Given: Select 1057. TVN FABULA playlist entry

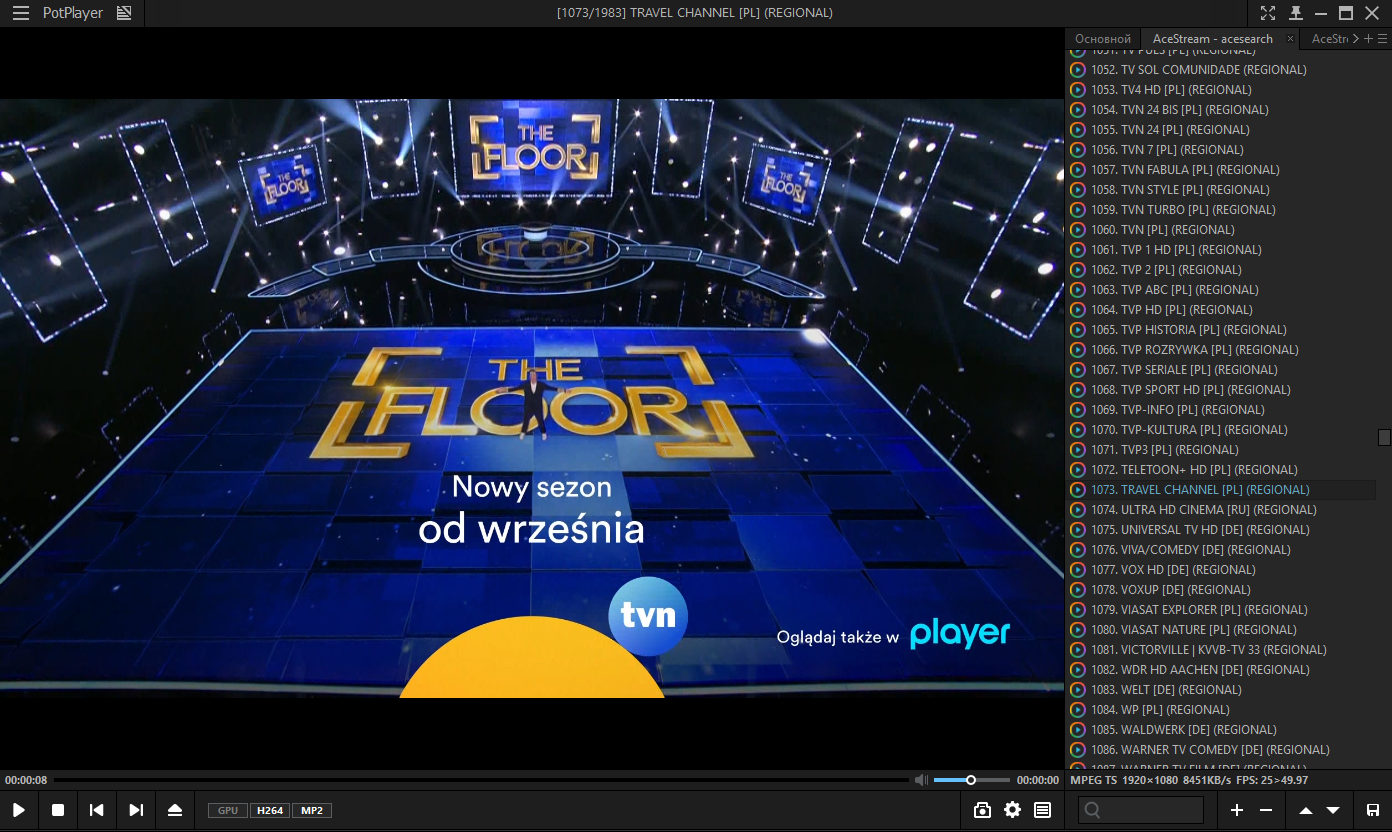Looking at the screenshot, I should (x=1221, y=170).
